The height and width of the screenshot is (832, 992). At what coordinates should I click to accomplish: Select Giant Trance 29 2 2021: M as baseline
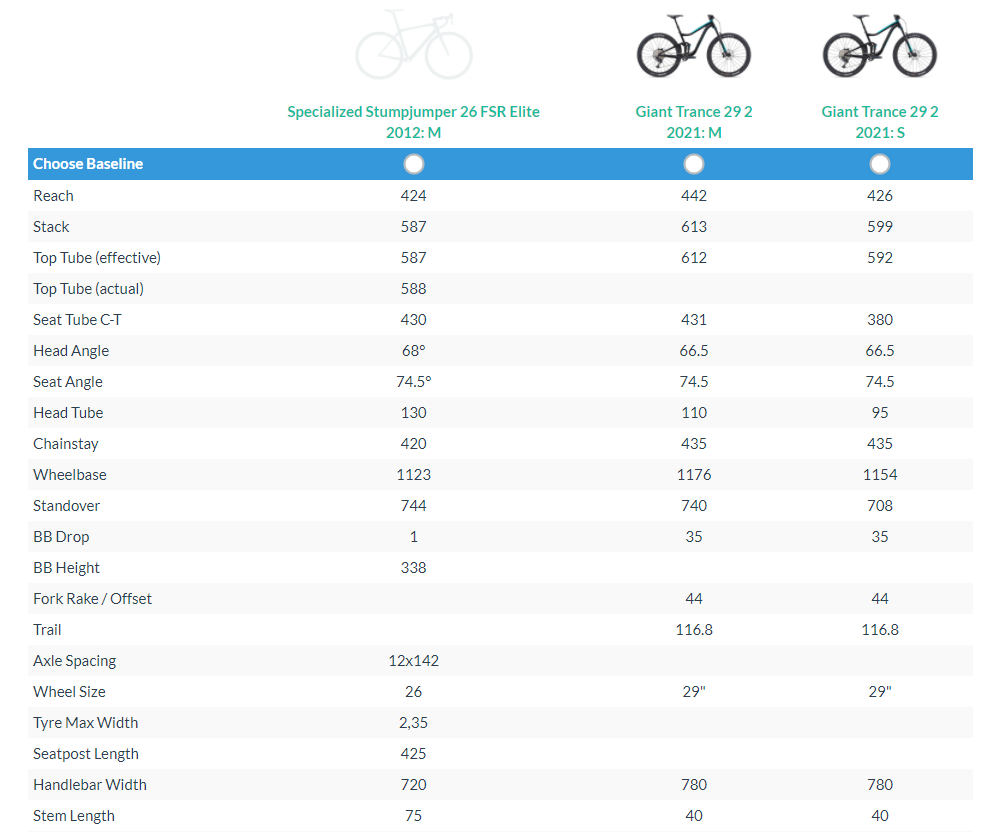click(x=694, y=164)
